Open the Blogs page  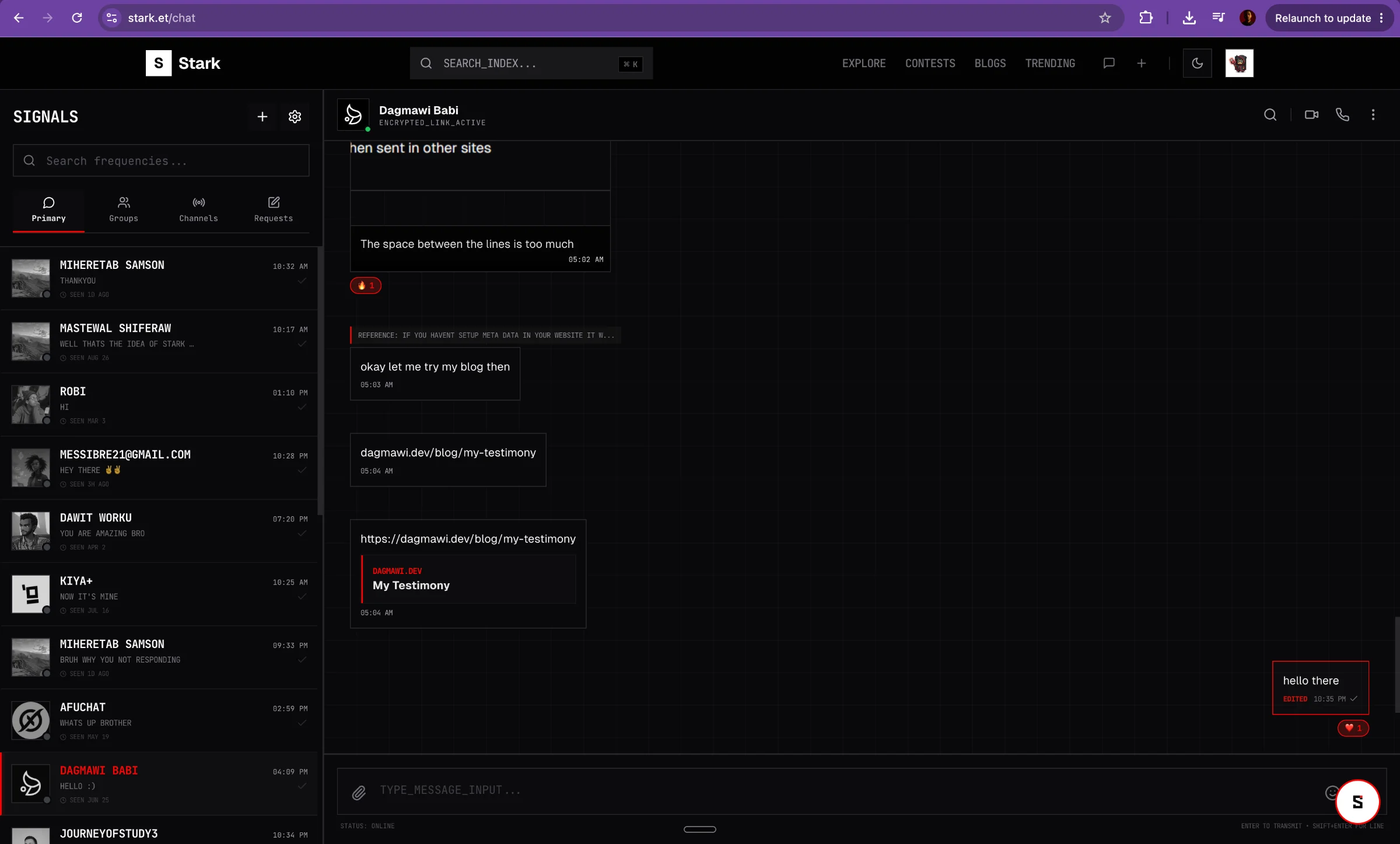click(x=990, y=63)
